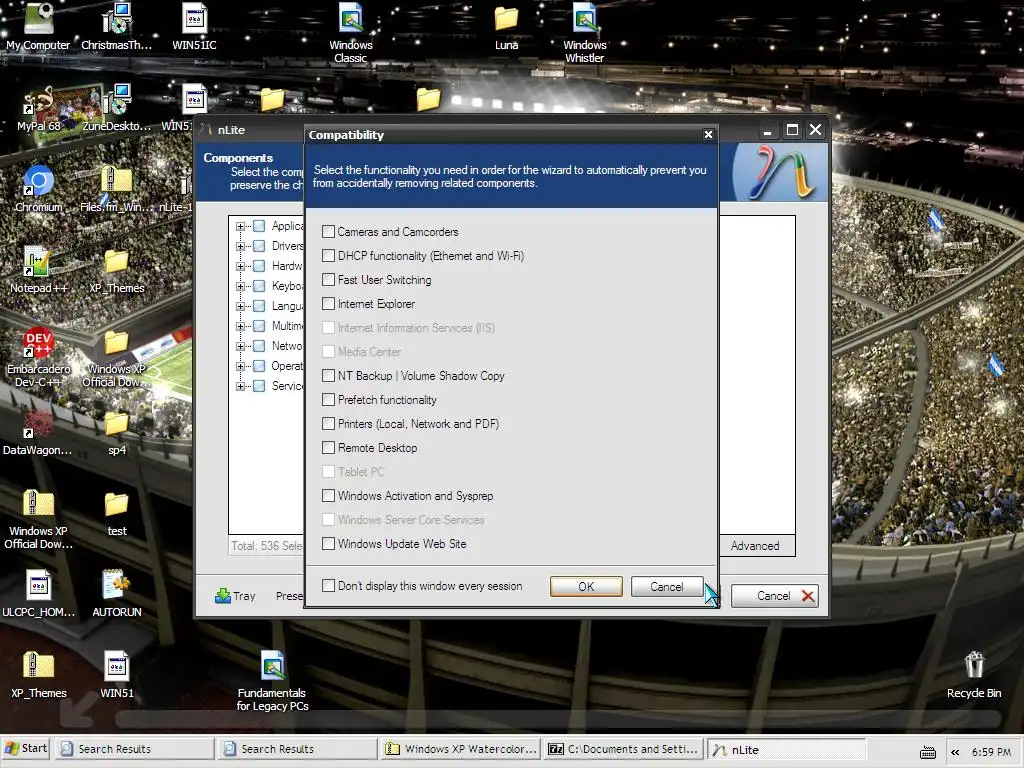The image size is (1024, 768).
Task: Tick Printers (Local, Network and PDF)
Action: pos(328,424)
